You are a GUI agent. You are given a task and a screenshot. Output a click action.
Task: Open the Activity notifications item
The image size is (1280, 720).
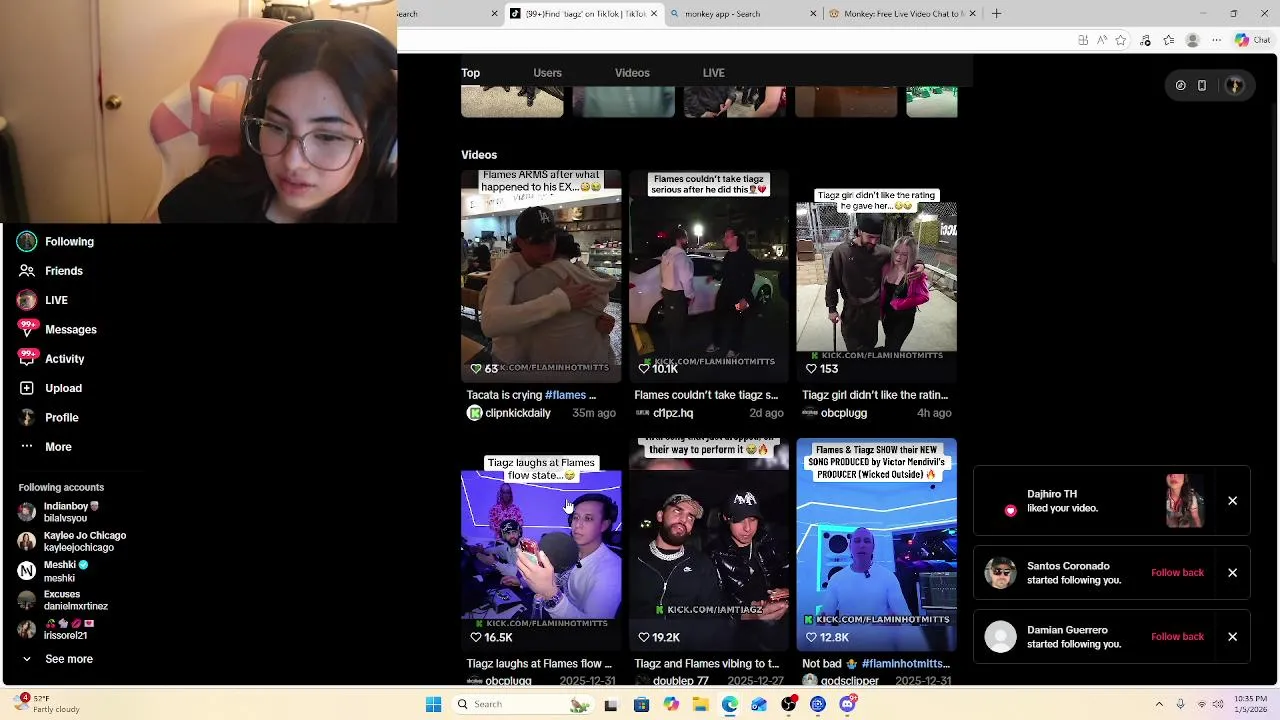(x=51, y=359)
